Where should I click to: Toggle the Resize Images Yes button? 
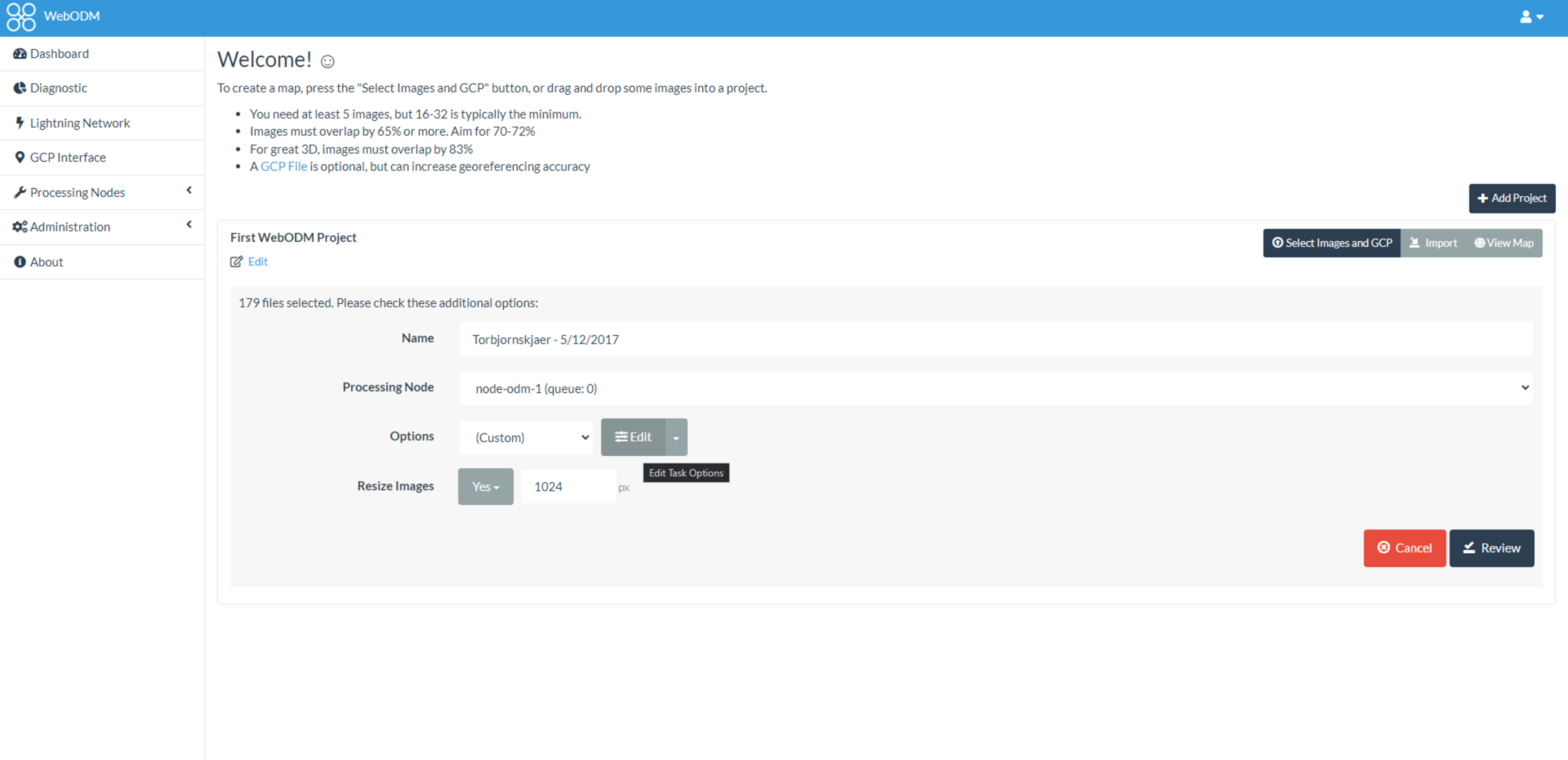pos(485,487)
